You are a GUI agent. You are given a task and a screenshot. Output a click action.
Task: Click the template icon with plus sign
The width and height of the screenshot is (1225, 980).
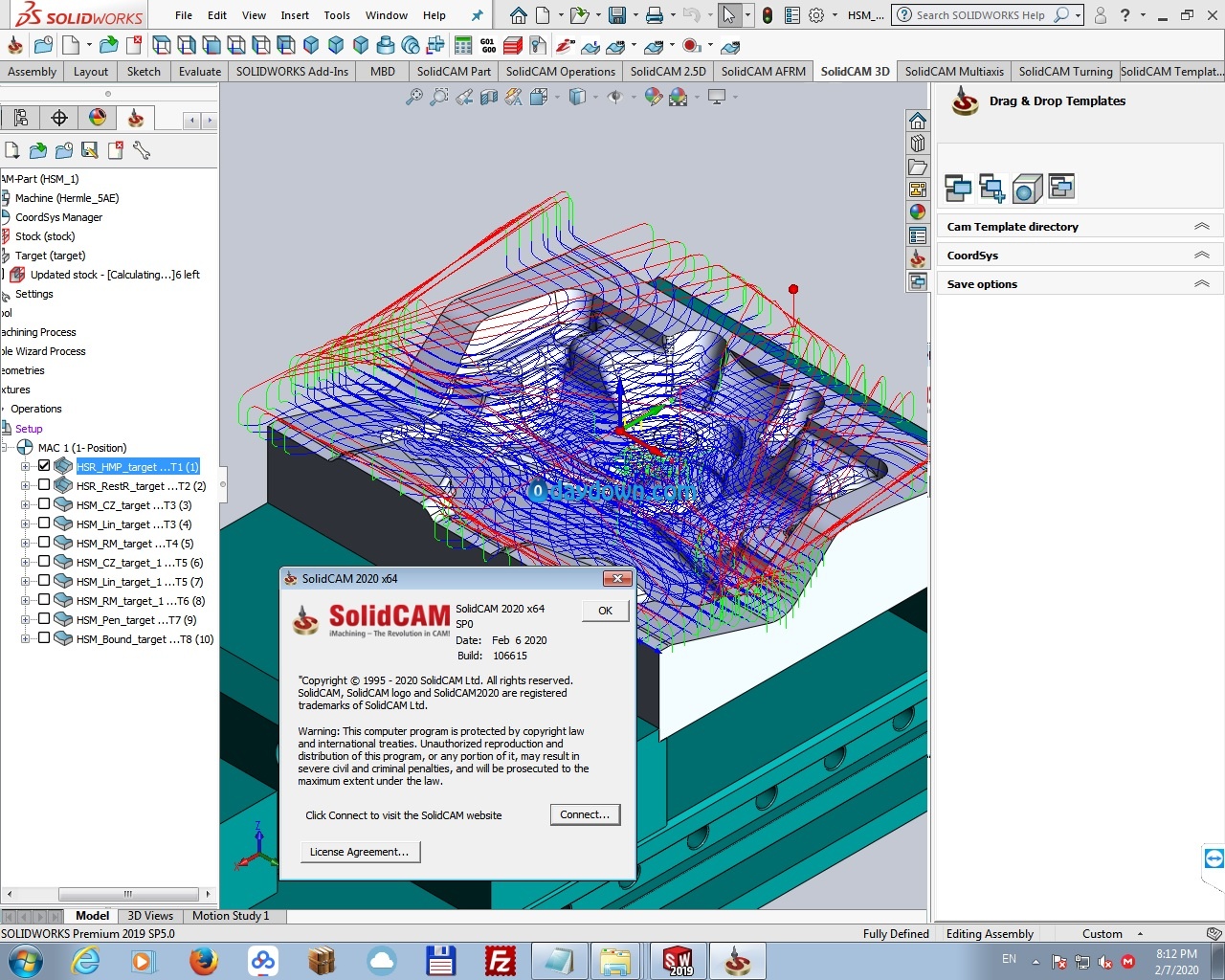click(992, 188)
